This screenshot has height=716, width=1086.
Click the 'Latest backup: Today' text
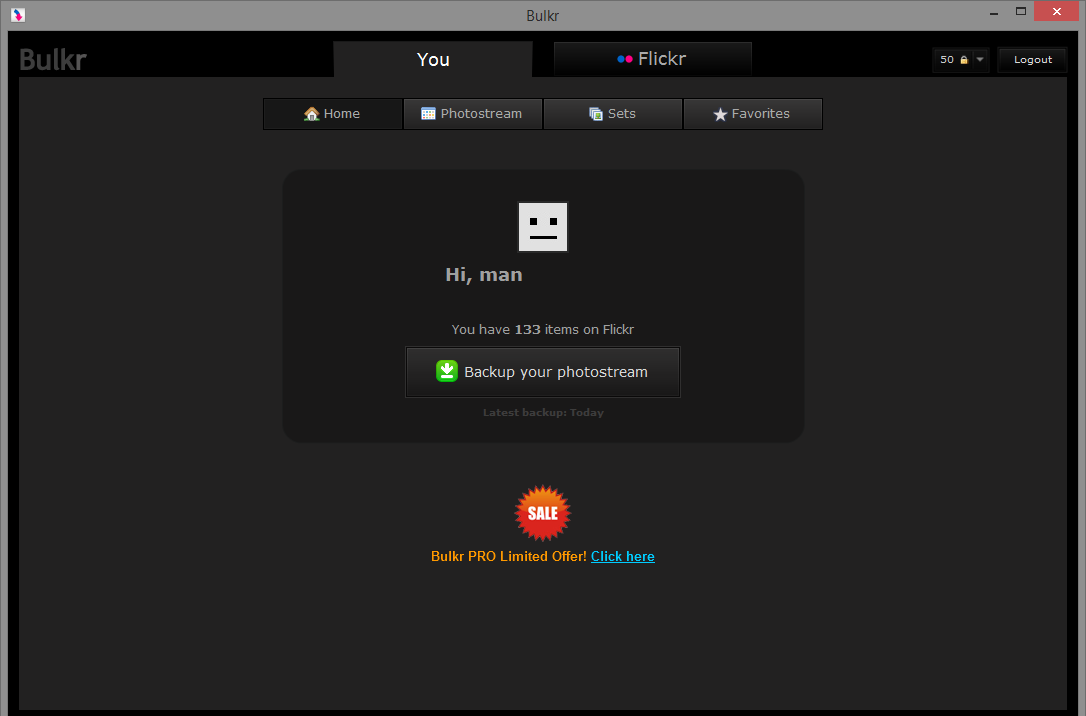543,413
